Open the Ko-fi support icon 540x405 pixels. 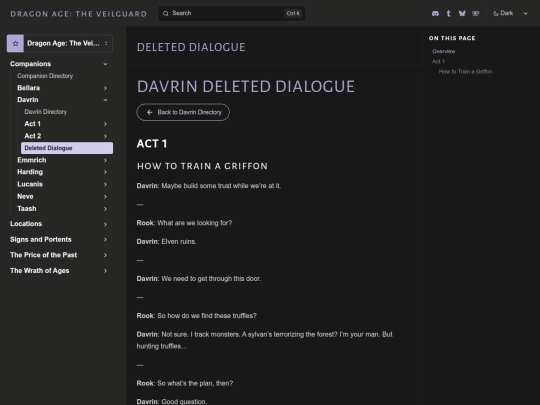coord(476,13)
